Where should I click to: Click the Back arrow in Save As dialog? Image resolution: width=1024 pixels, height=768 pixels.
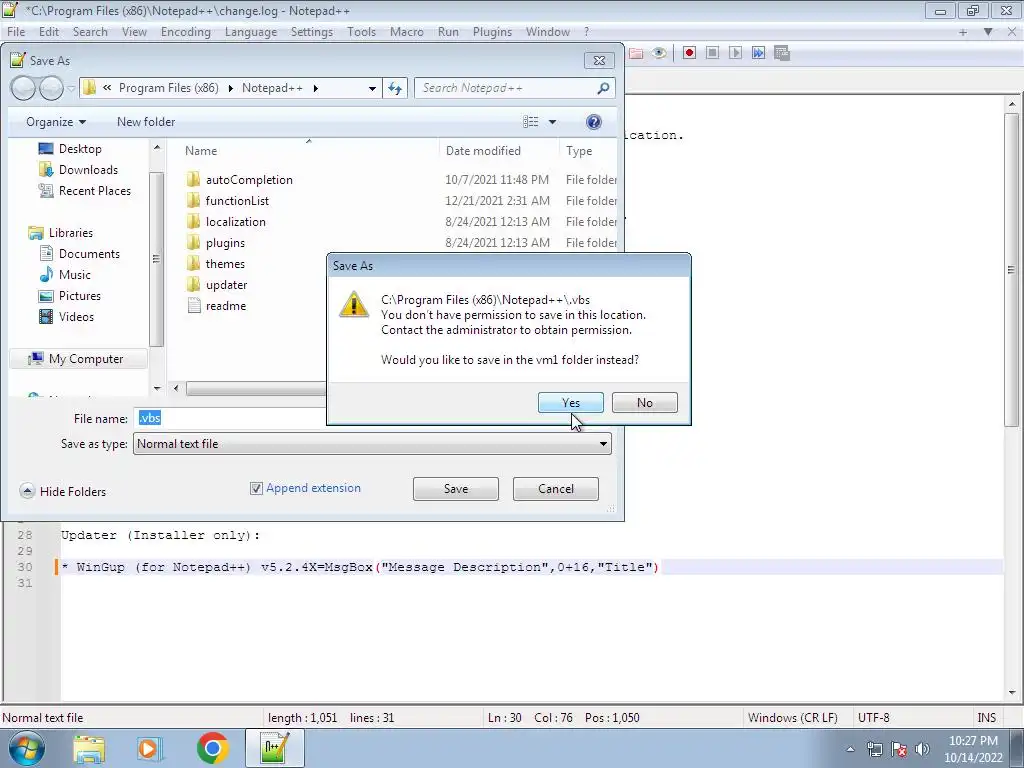tap(23, 88)
